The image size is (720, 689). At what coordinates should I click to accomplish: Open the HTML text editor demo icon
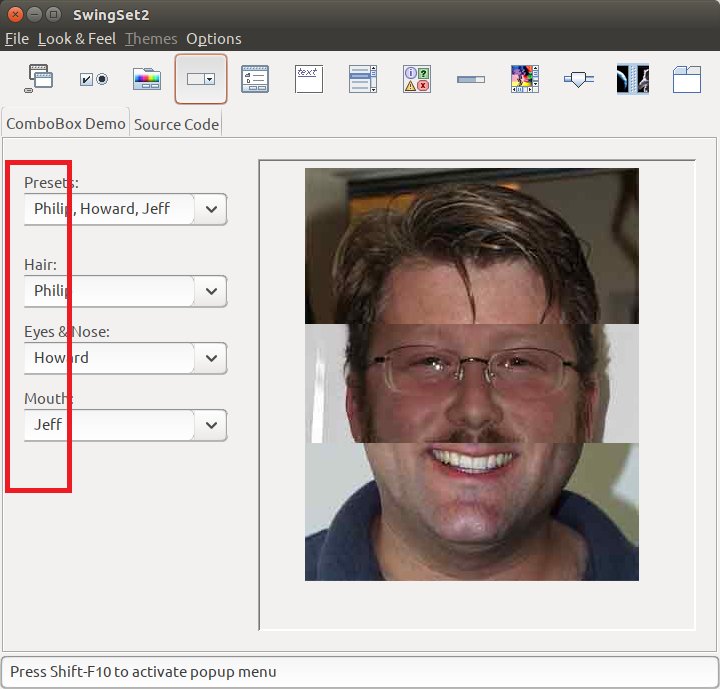tap(309, 79)
